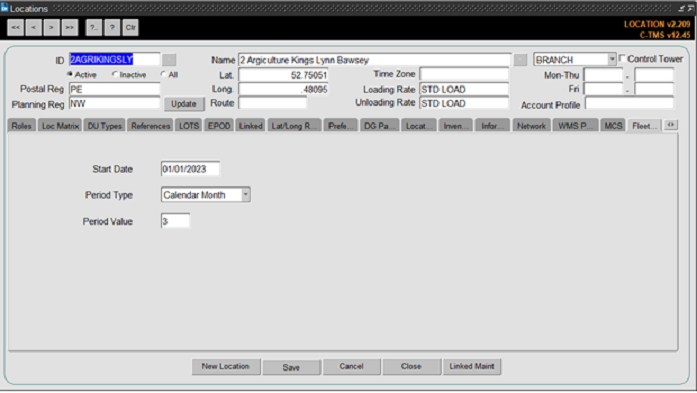Switch to the DG Pa... tab
This screenshot has height=393, width=697.
[x=379, y=126]
